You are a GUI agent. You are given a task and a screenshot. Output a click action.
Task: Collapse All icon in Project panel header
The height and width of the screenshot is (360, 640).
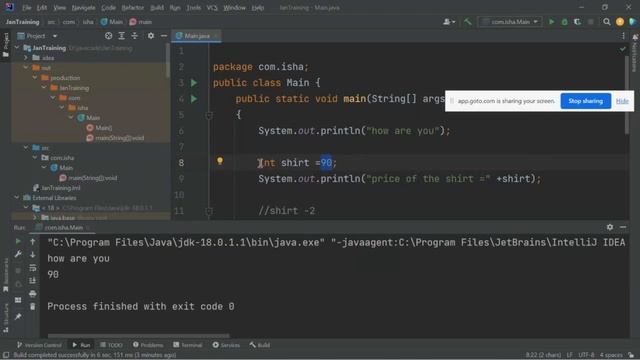pos(135,36)
